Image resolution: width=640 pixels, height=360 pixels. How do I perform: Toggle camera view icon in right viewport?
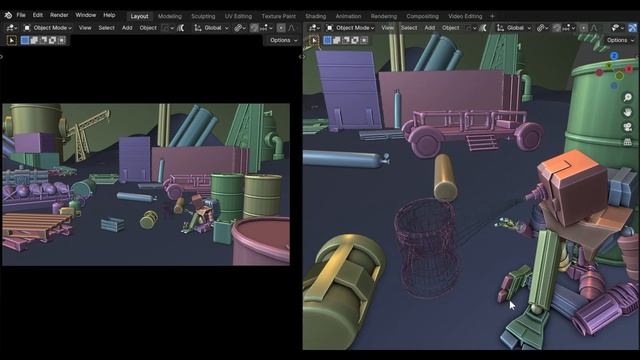pos(628,127)
